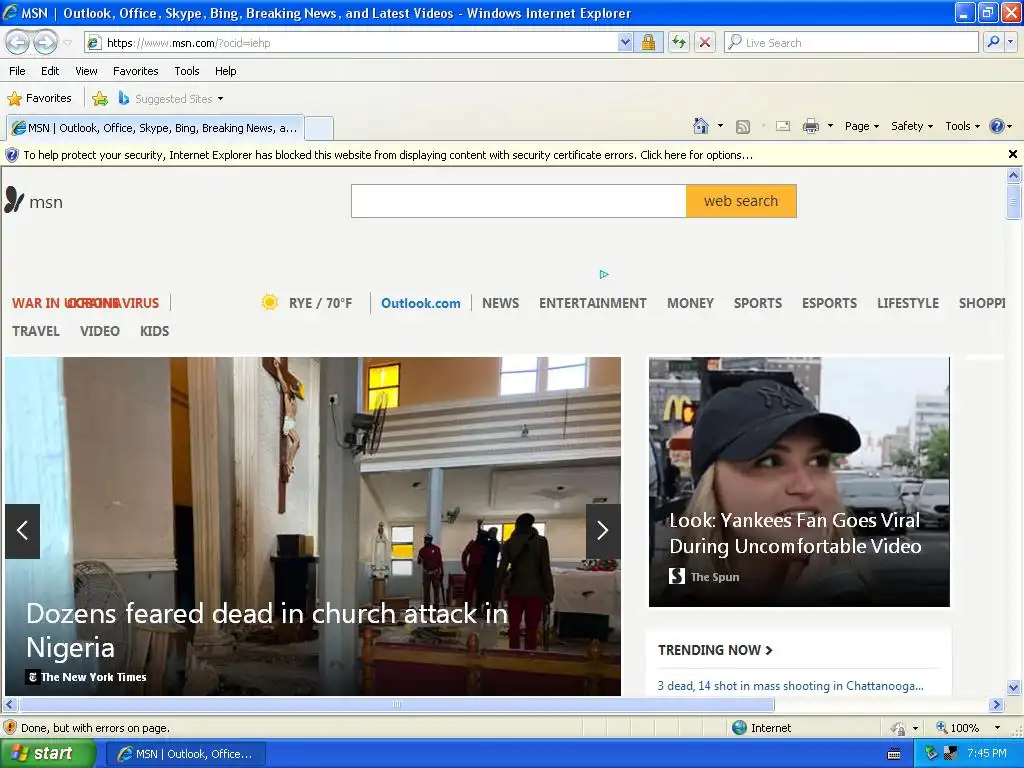Open a new blank tab
The width and height of the screenshot is (1024, 768).
319,128
